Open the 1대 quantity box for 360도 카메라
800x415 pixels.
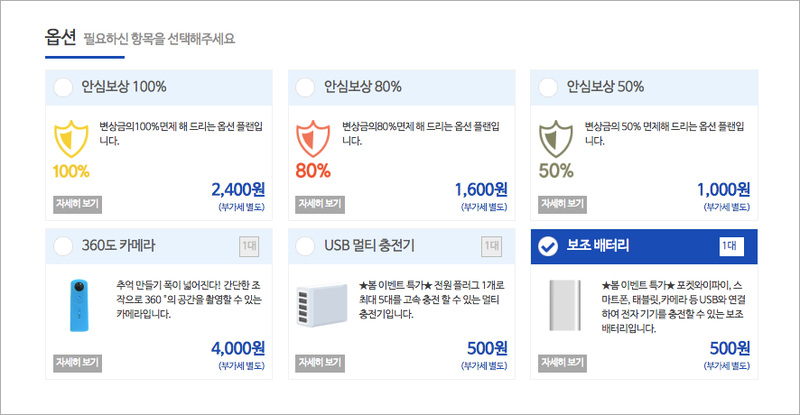pos(249,247)
